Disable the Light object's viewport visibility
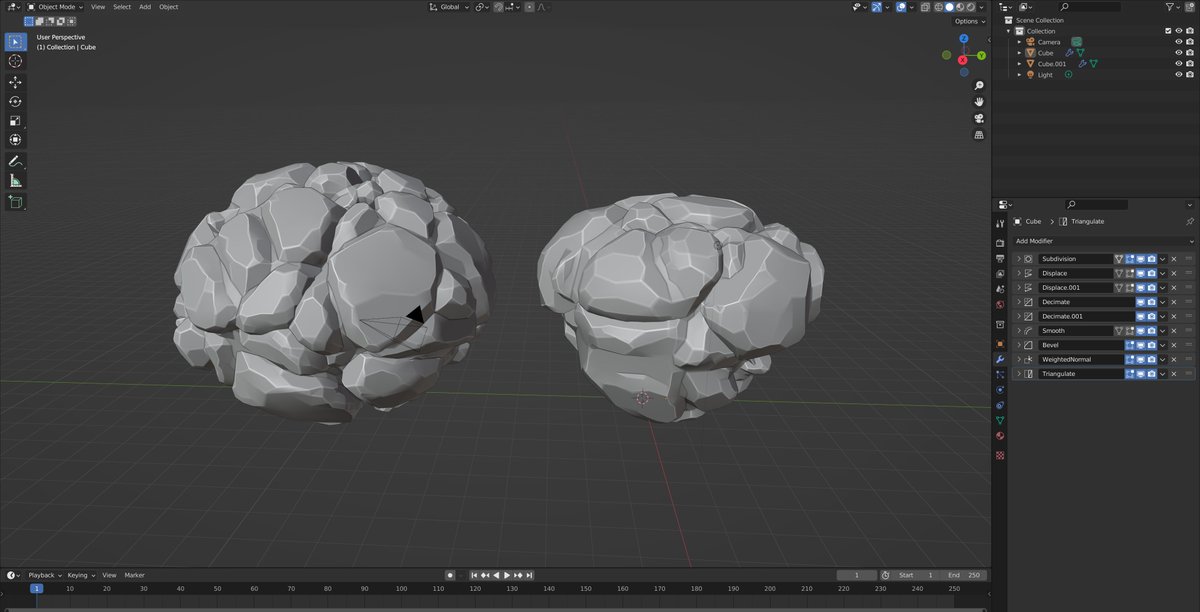The height and width of the screenshot is (612, 1200). point(1179,74)
